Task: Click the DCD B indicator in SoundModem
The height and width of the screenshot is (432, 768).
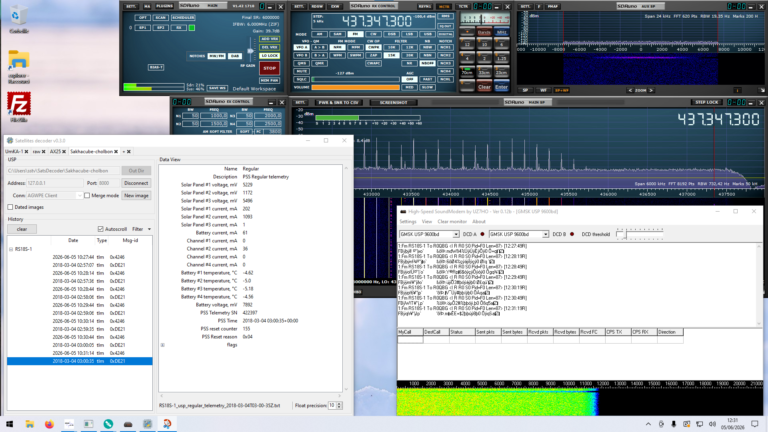Action: [x=572, y=234]
